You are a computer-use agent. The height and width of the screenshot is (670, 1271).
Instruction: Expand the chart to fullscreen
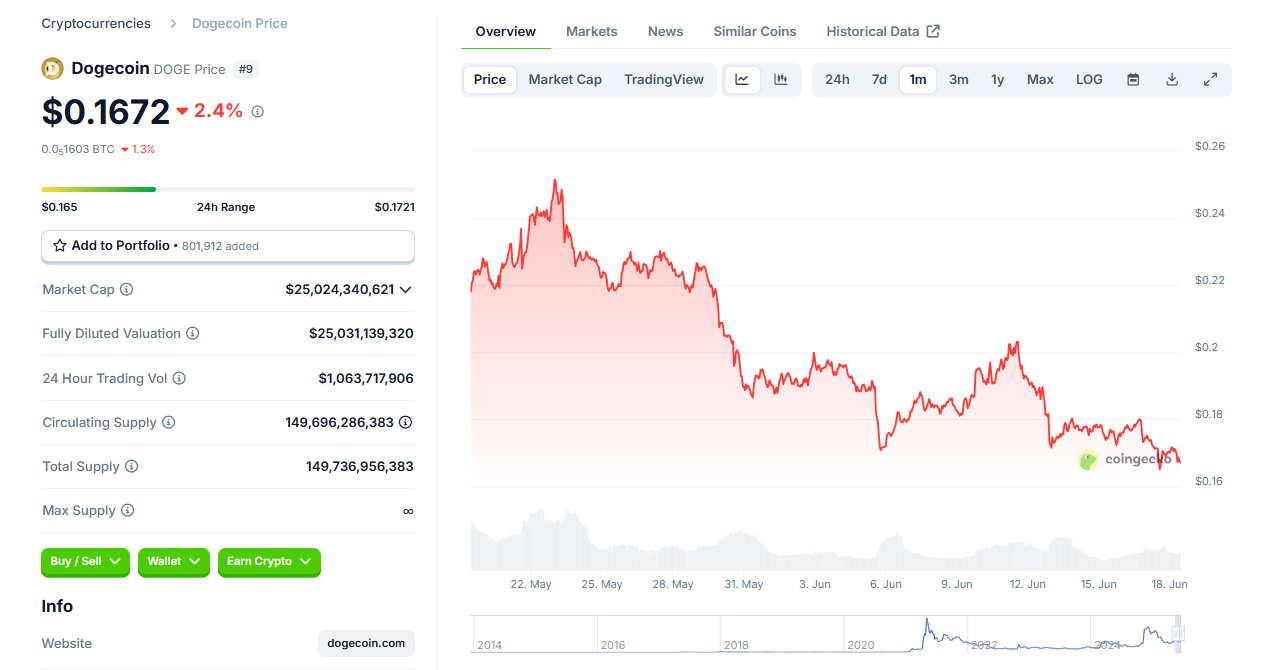click(x=1210, y=79)
